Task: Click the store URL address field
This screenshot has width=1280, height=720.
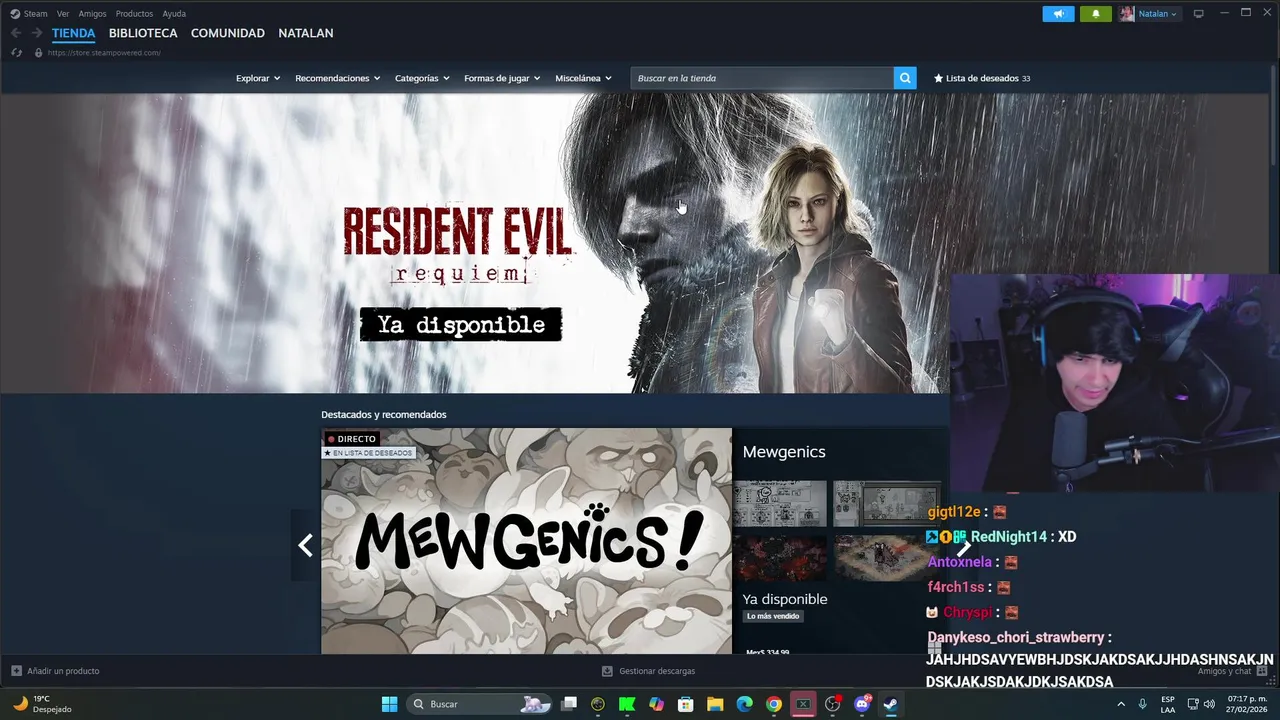Action: [104, 52]
